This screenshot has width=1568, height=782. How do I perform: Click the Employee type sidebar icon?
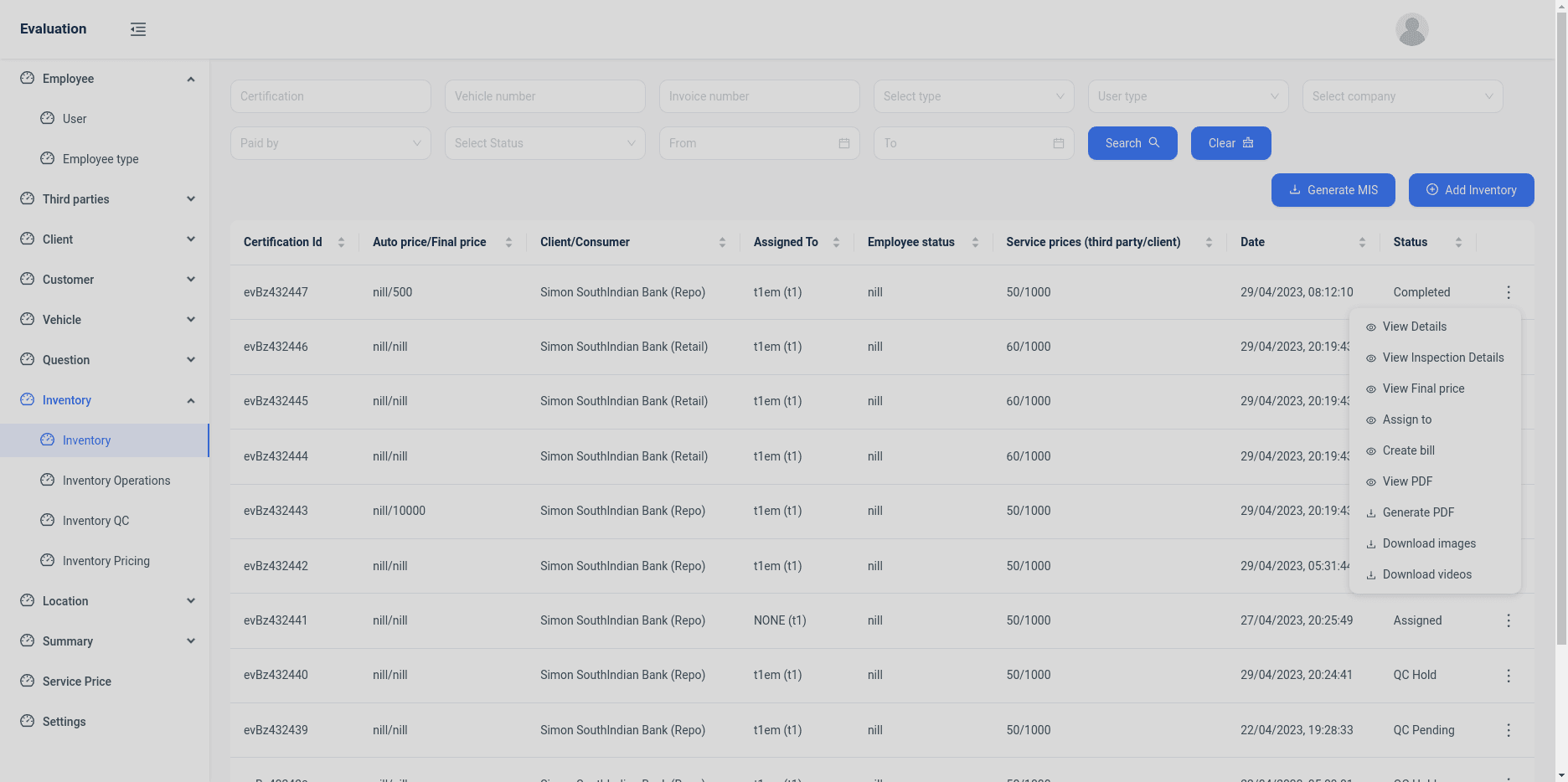tap(48, 158)
